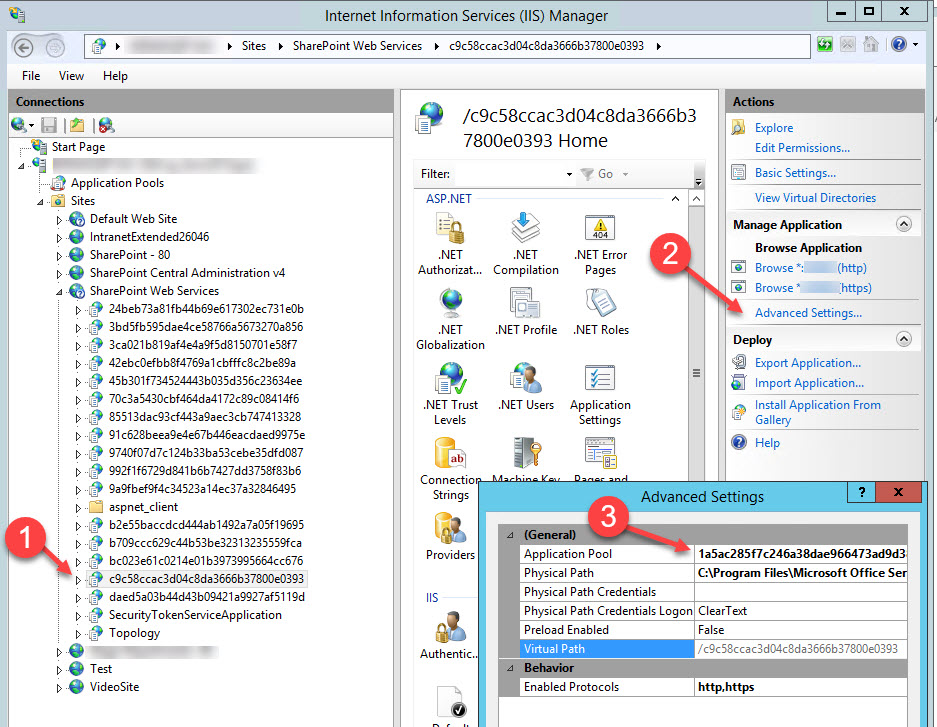The image size is (937, 727).
Task: Open the View menu
Action: click(x=70, y=75)
